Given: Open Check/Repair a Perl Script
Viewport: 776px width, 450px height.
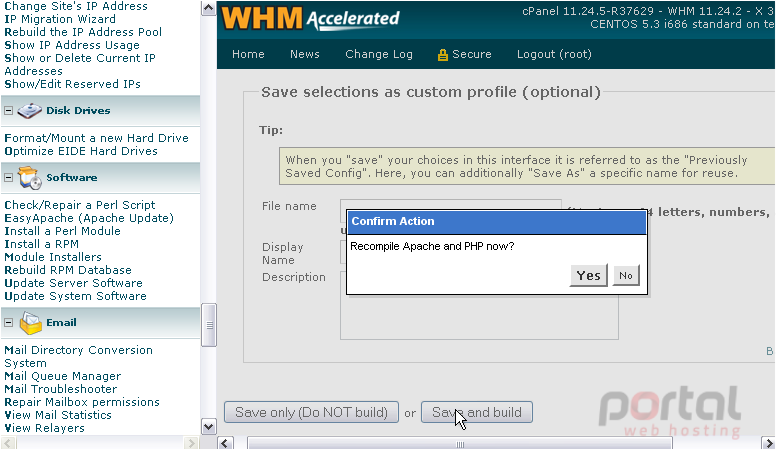Looking at the screenshot, I should (80, 205).
